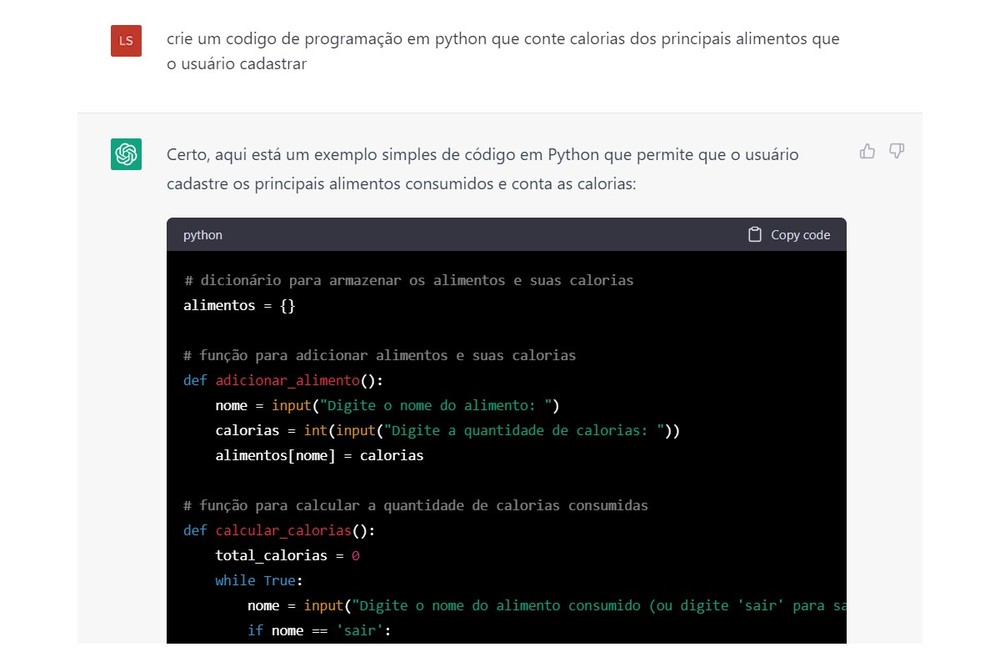Select the python tab on the code block
Image resolution: width=1000 pixels, height=667 pixels.
pyautogui.click(x=202, y=235)
